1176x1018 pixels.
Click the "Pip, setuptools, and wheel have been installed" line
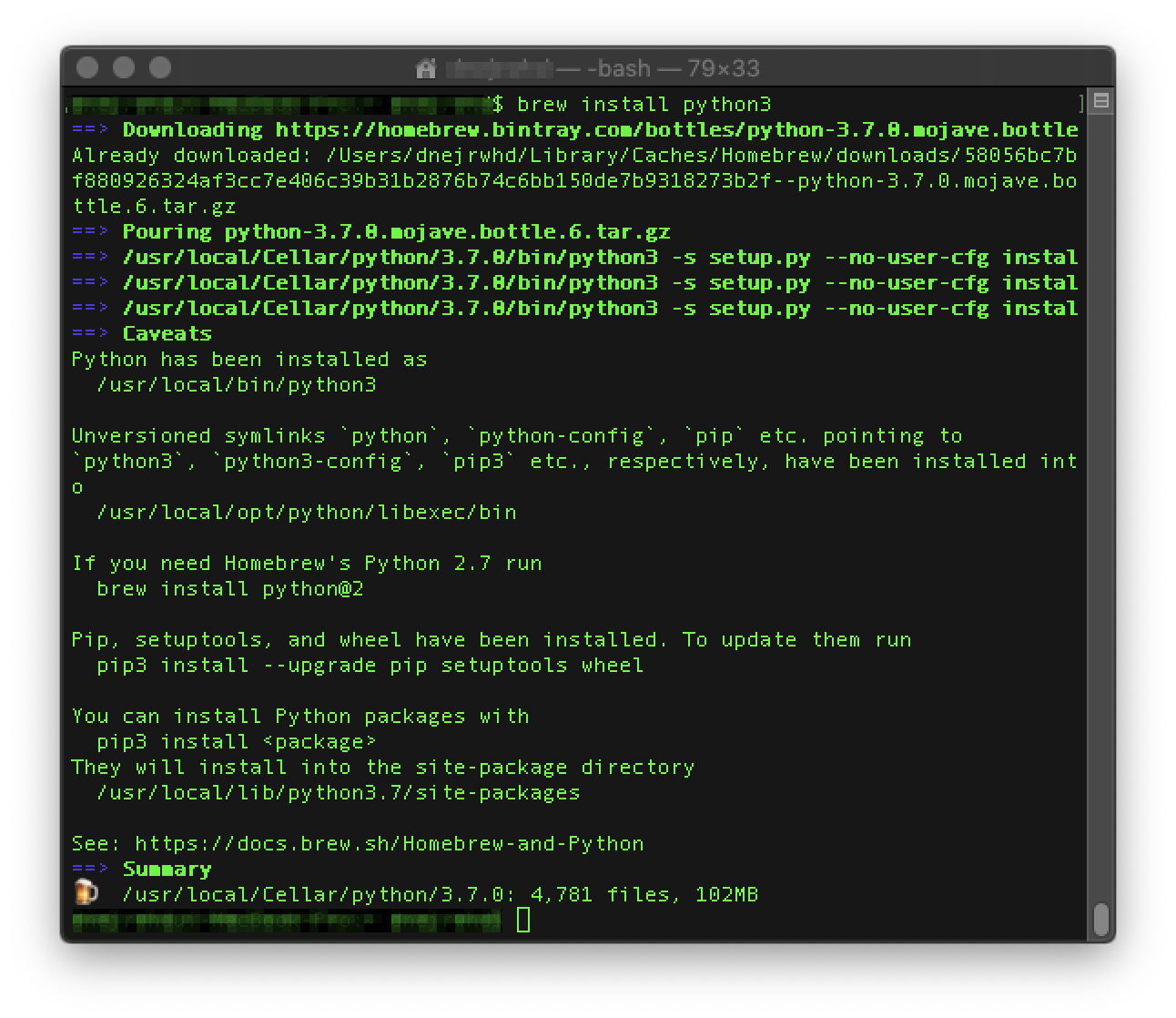coord(492,639)
